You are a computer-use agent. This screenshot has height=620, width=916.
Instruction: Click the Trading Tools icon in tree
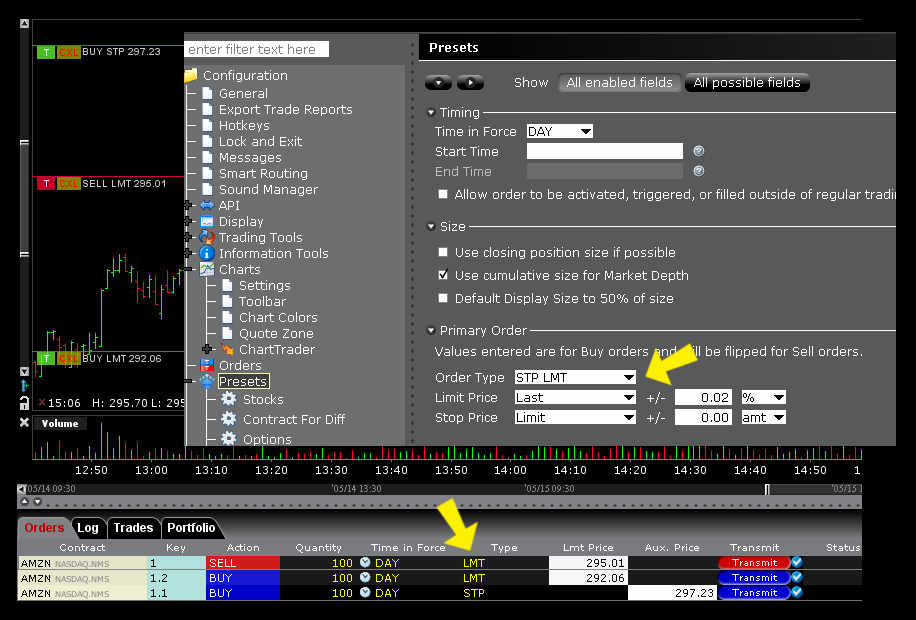point(207,237)
